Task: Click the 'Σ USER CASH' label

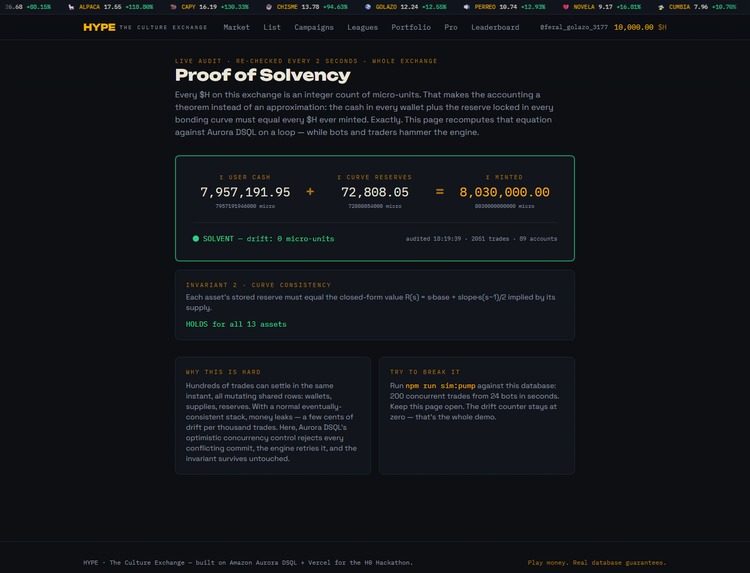Action: point(245,177)
